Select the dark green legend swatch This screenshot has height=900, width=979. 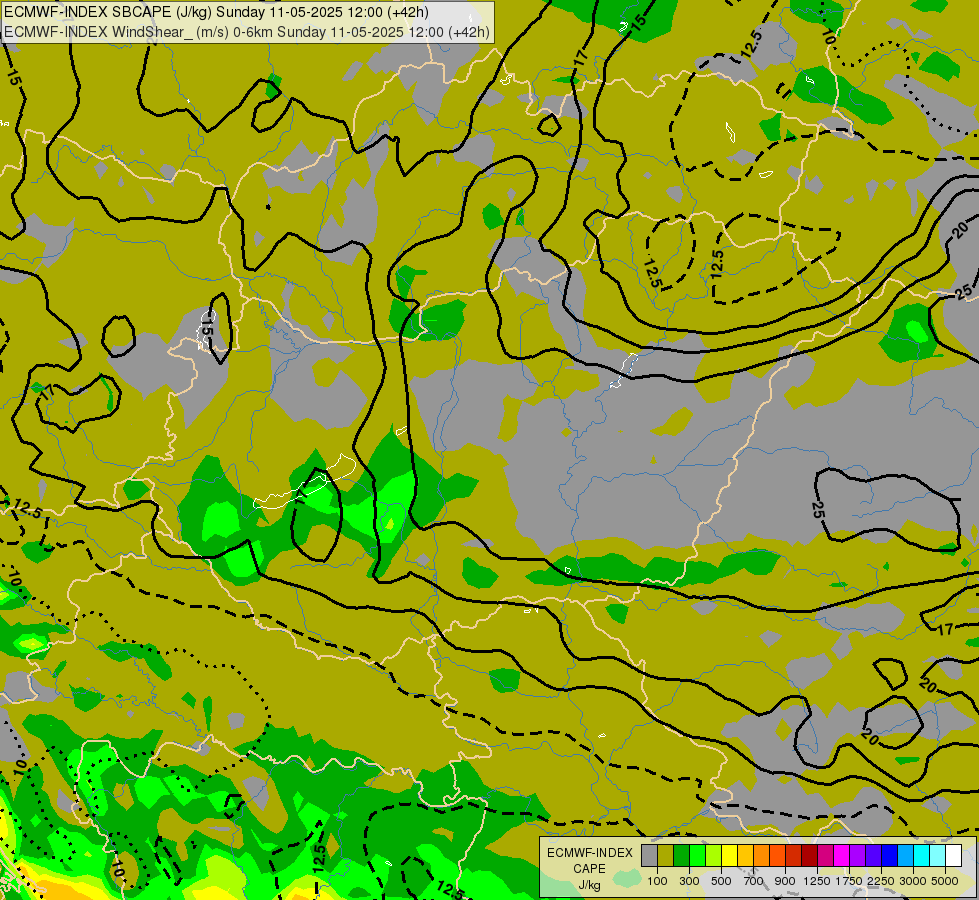point(682,856)
